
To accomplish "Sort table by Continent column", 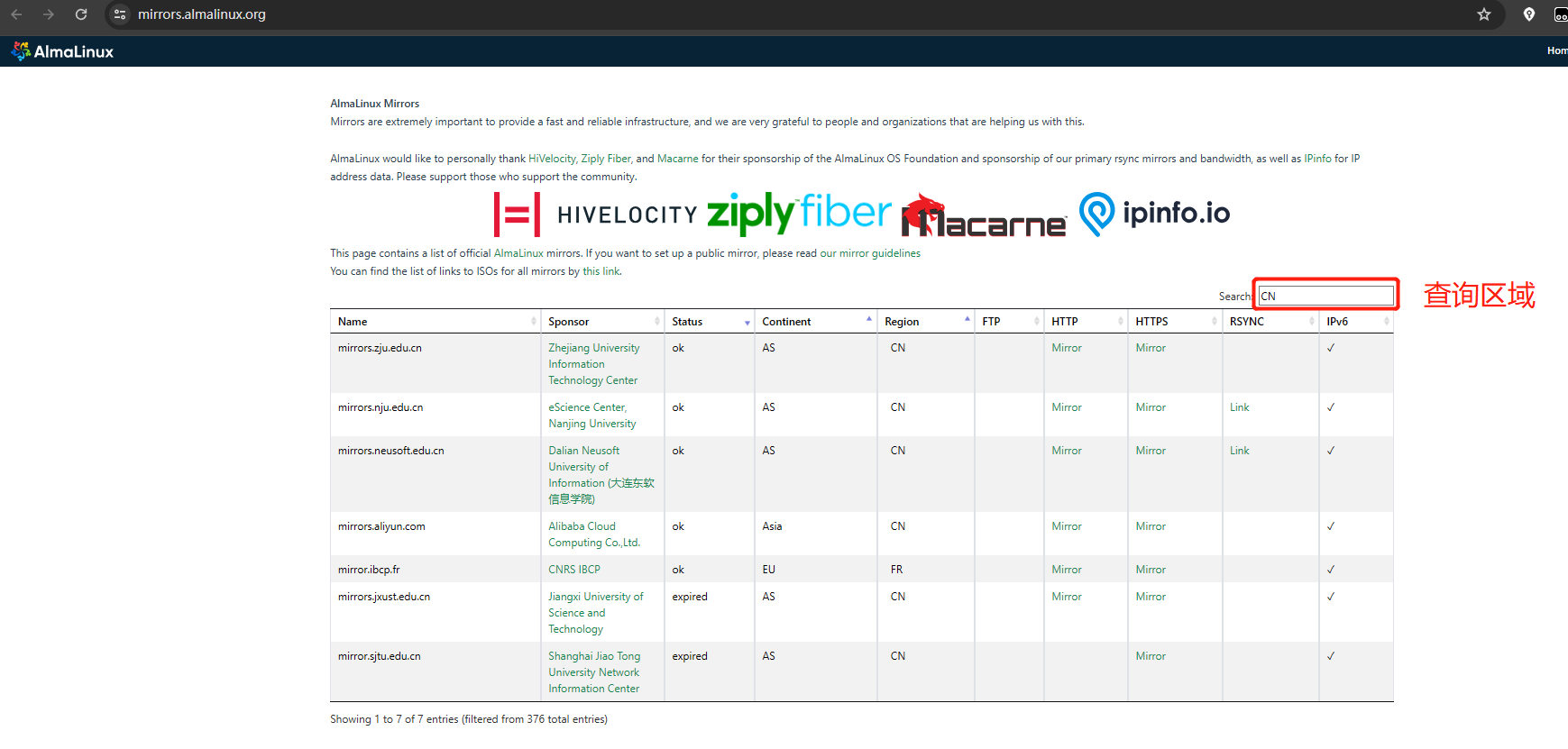I will [816, 322].
